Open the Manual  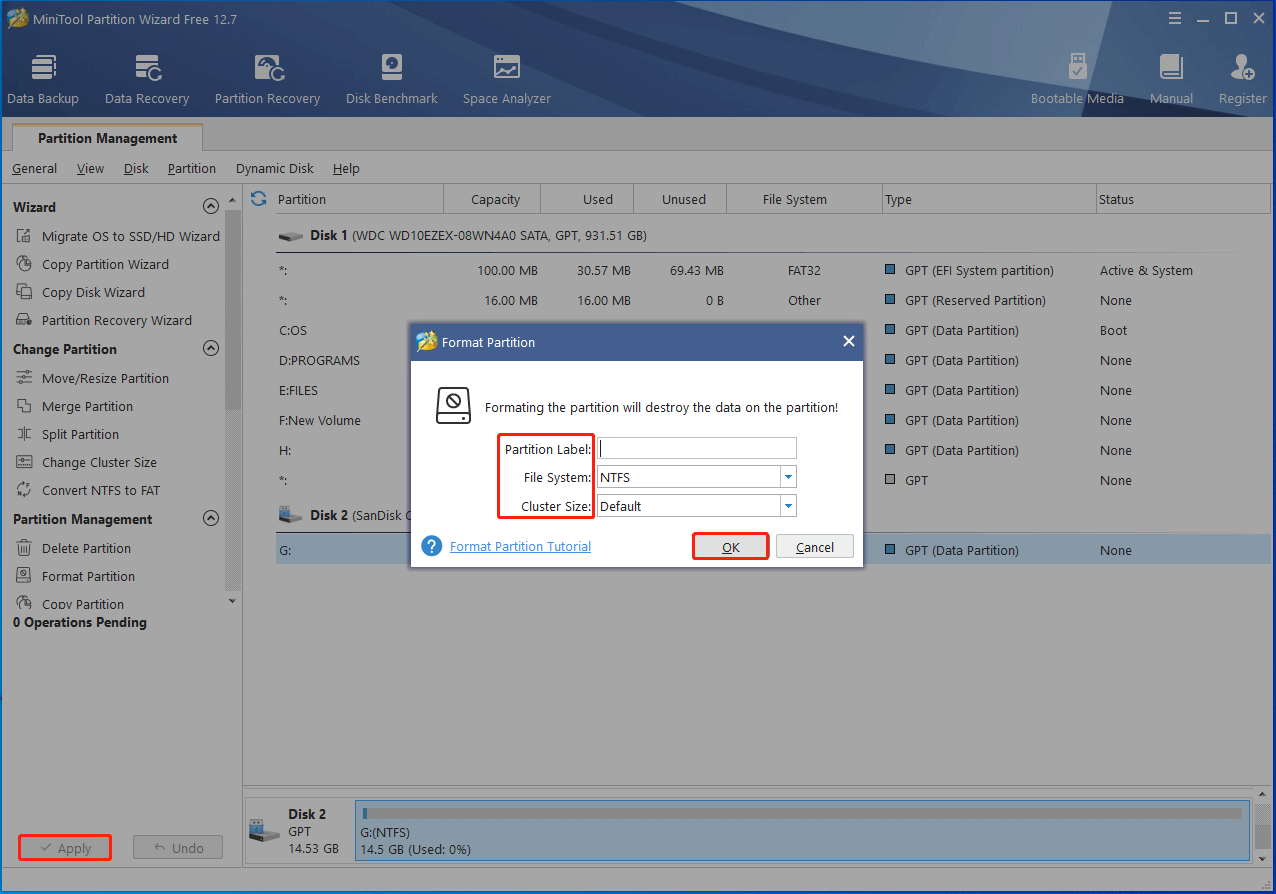[1171, 80]
